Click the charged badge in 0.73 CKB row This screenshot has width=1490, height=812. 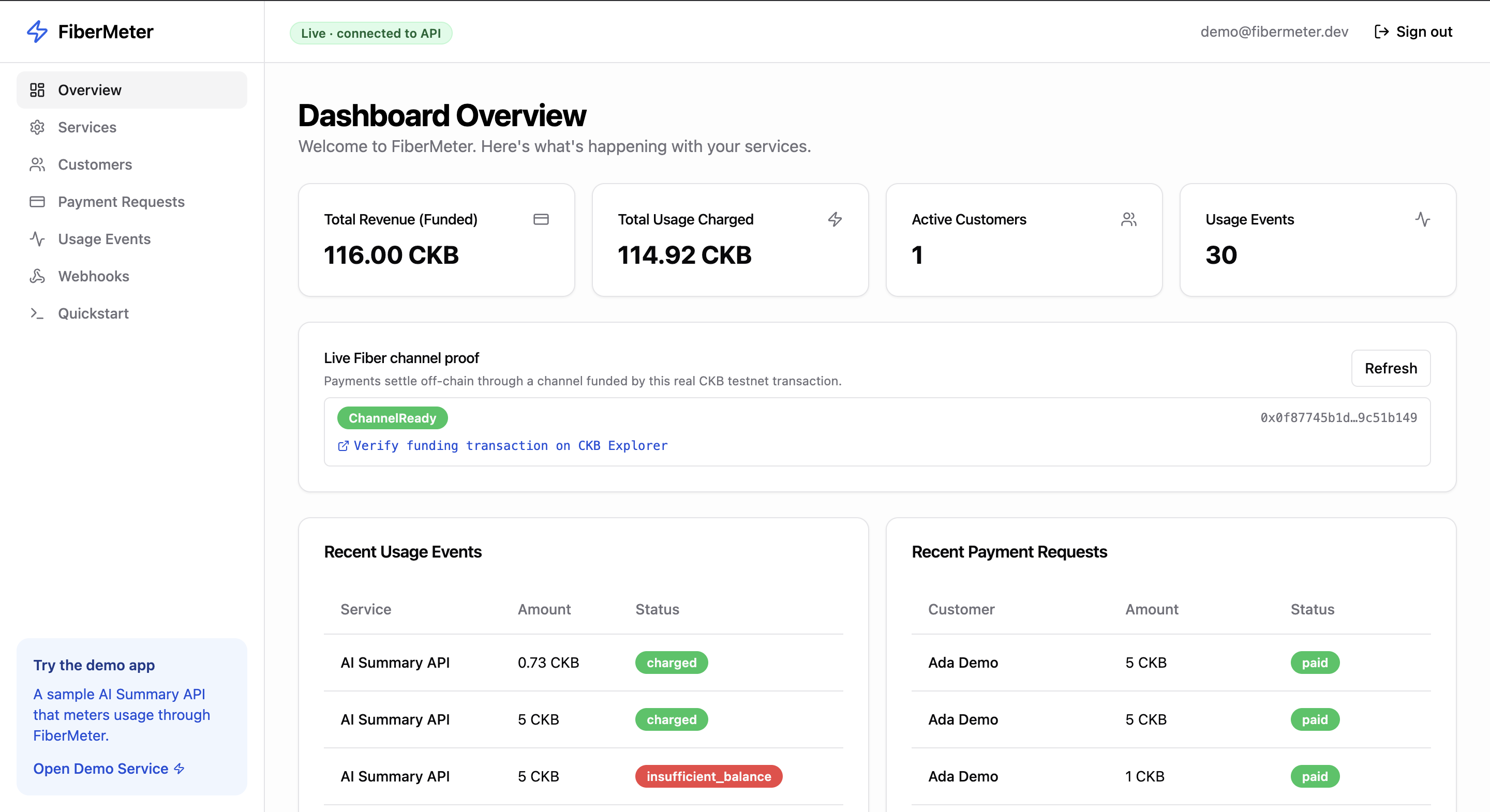click(672, 663)
